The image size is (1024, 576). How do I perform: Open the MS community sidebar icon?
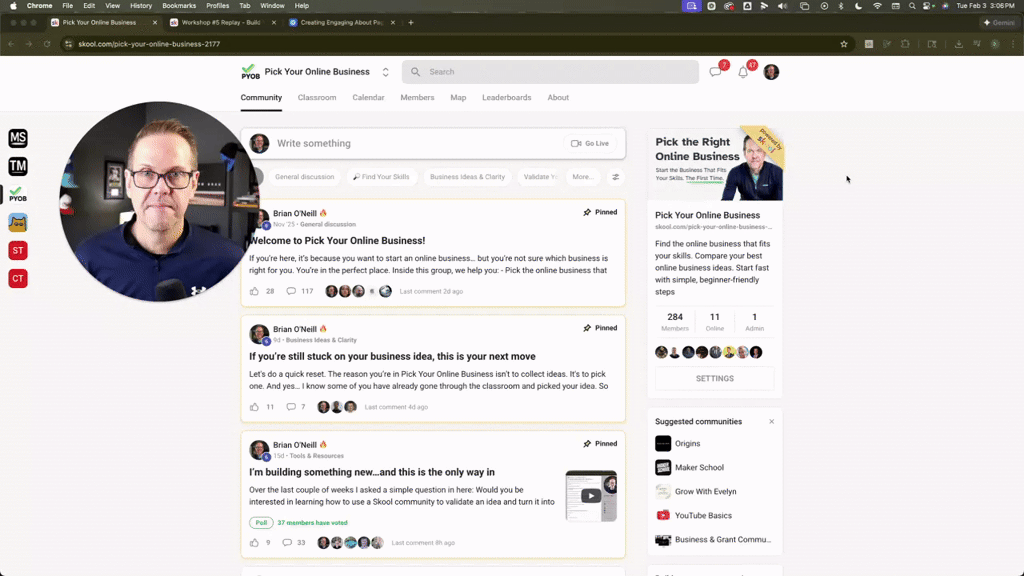click(x=18, y=138)
